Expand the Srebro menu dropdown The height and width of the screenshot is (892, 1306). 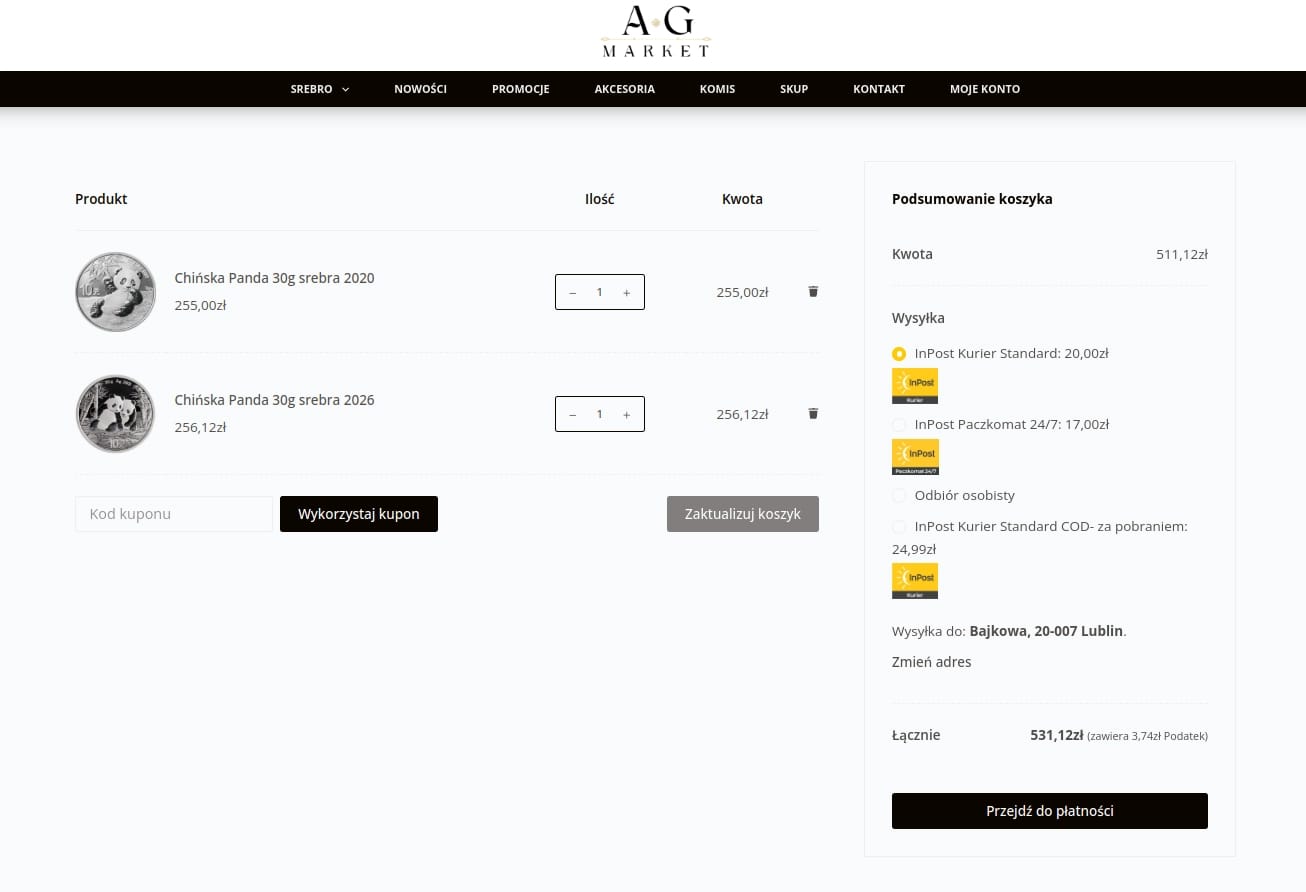(319, 89)
